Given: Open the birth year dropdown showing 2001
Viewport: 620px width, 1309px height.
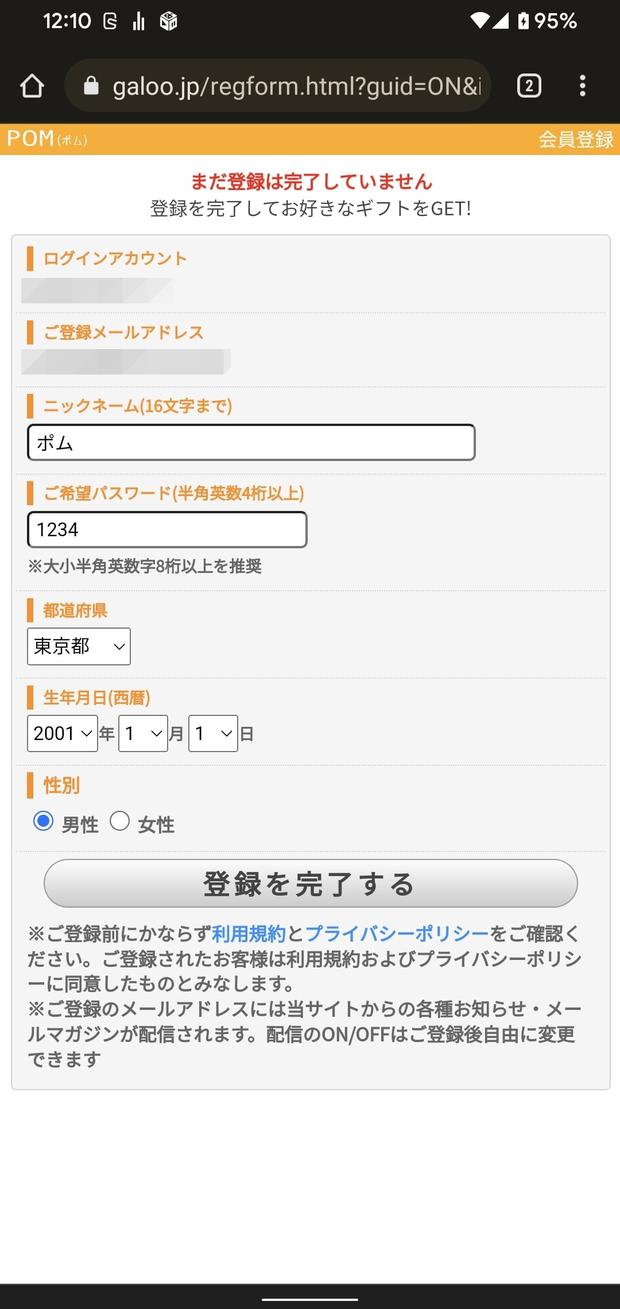Looking at the screenshot, I should click(x=62, y=733).
